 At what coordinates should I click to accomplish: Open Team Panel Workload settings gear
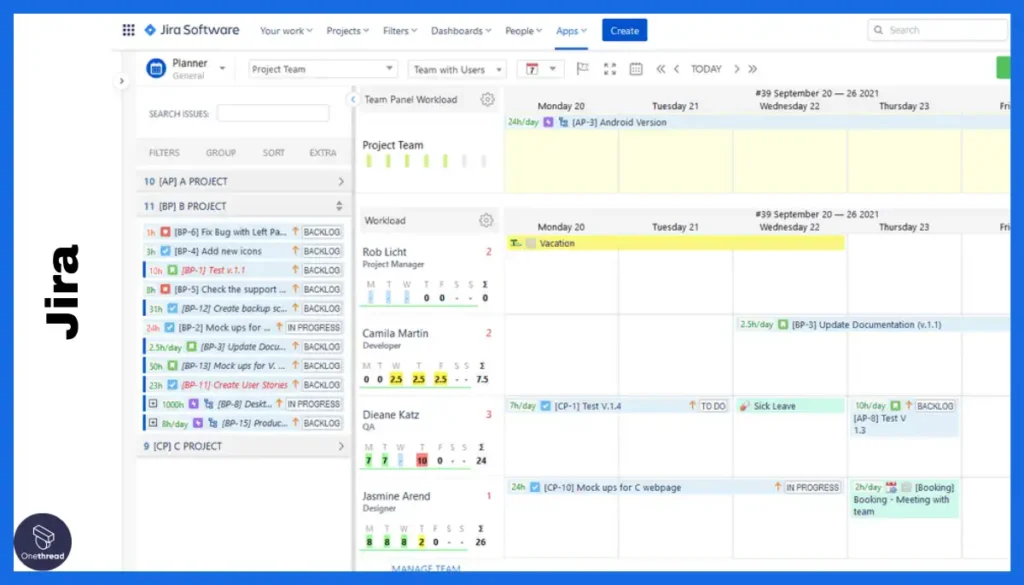(487, 99)
